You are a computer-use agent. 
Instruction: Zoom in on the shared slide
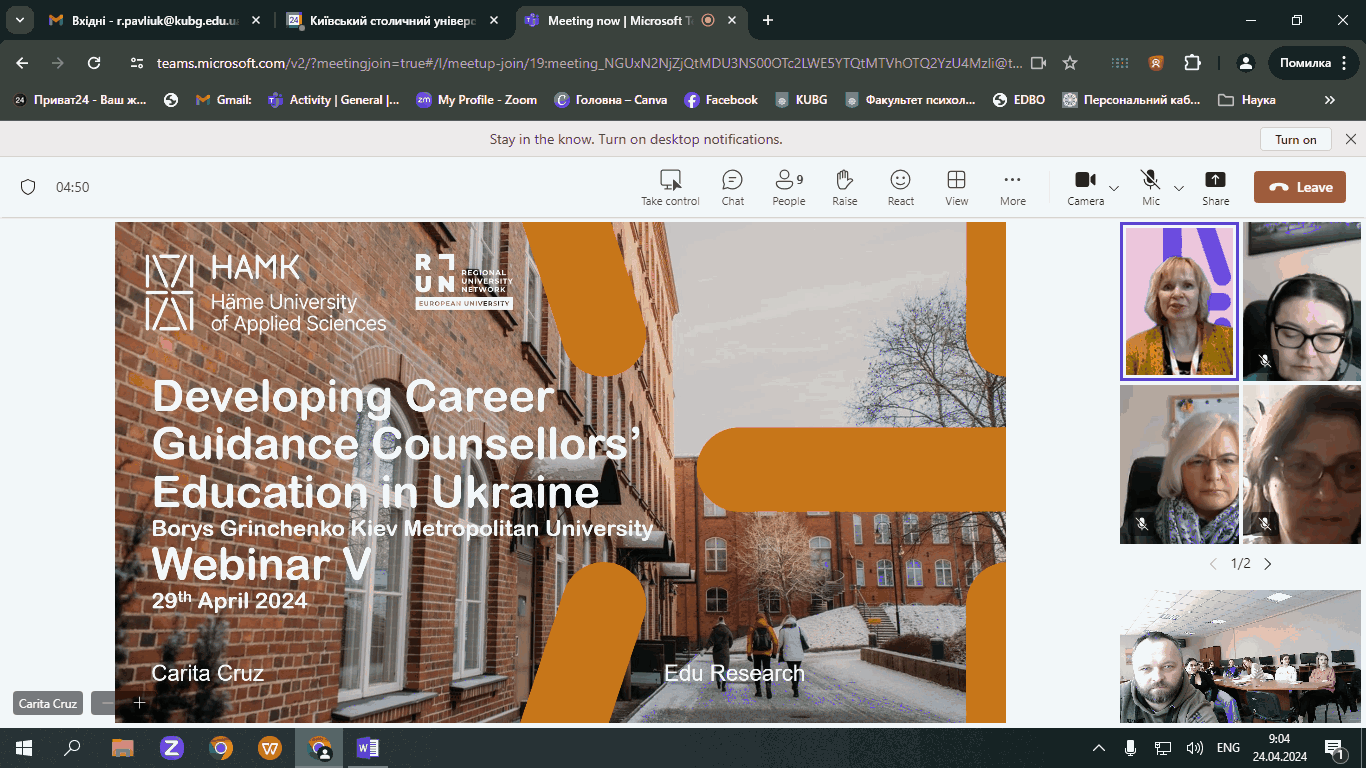click(140, 703)
